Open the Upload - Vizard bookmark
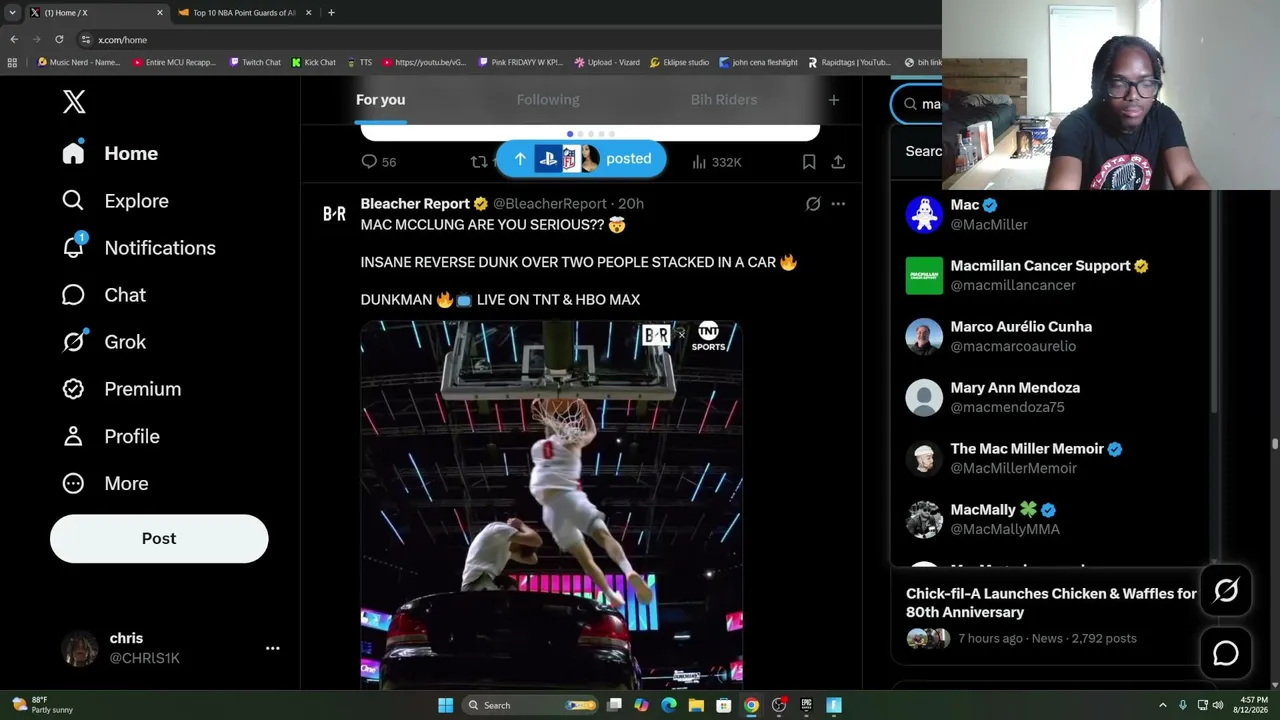1280x720 pixels. pos(607,63)
